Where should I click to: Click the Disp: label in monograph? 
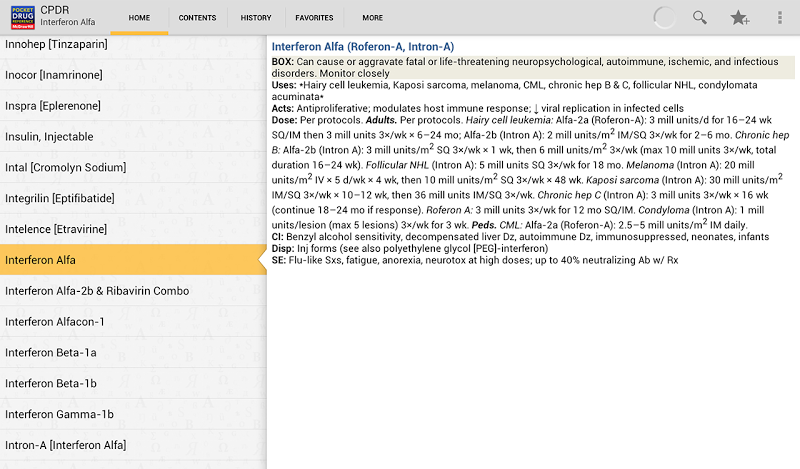(x=283, y=249)
